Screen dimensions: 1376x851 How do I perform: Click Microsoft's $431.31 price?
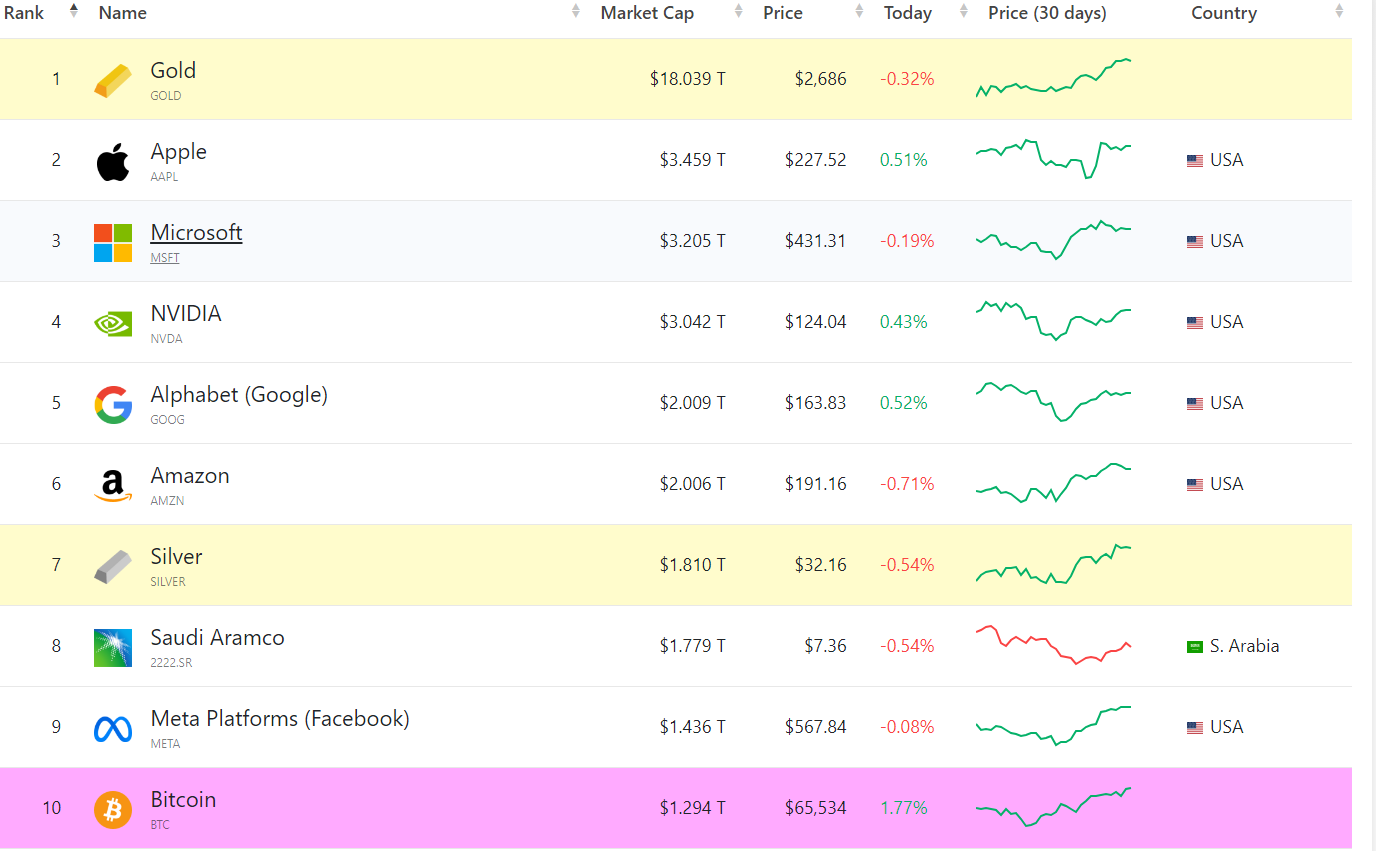(x=815, y=241)
